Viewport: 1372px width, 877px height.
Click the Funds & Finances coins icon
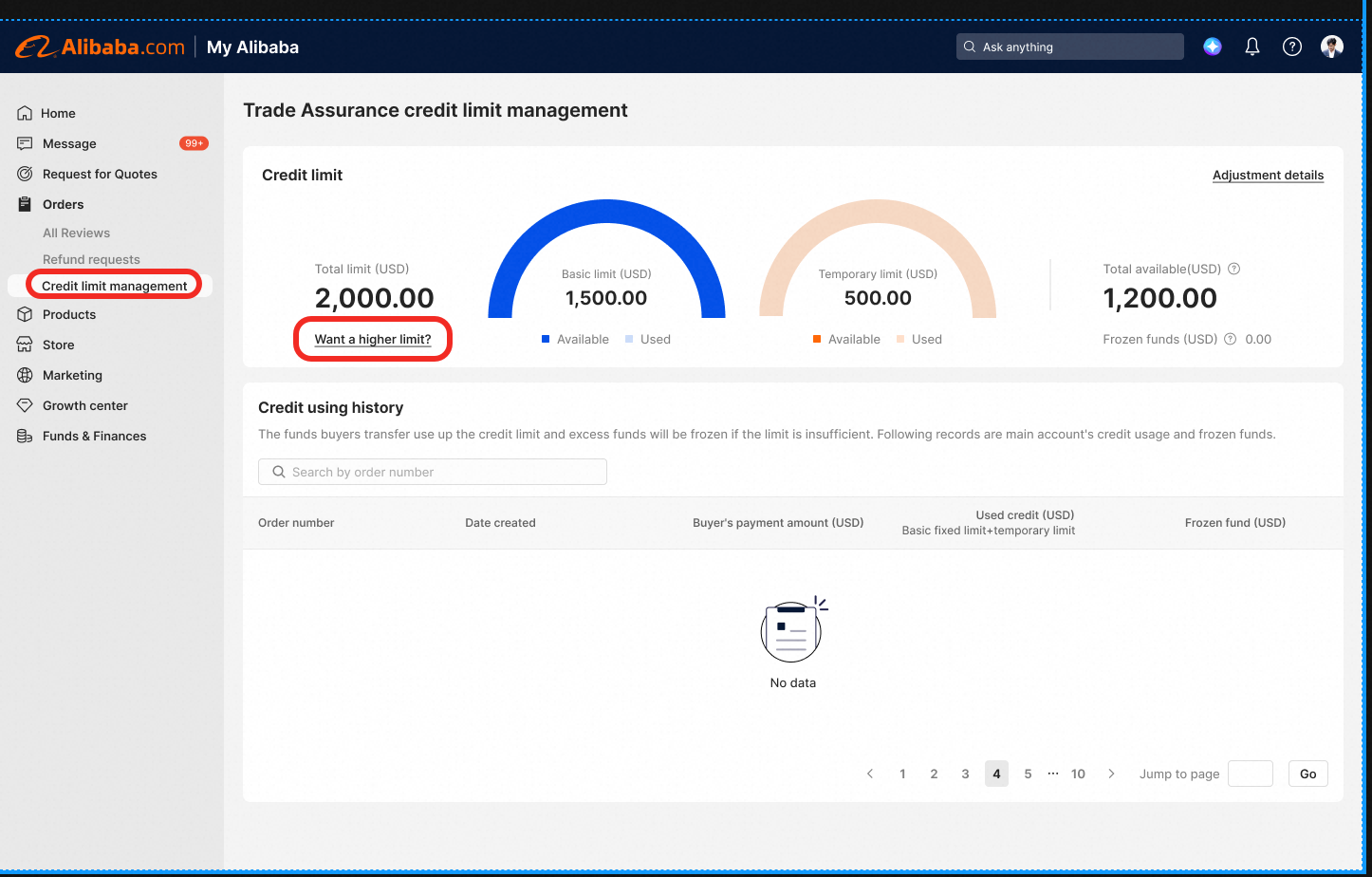pyautogui.click(x=26, y=436)
